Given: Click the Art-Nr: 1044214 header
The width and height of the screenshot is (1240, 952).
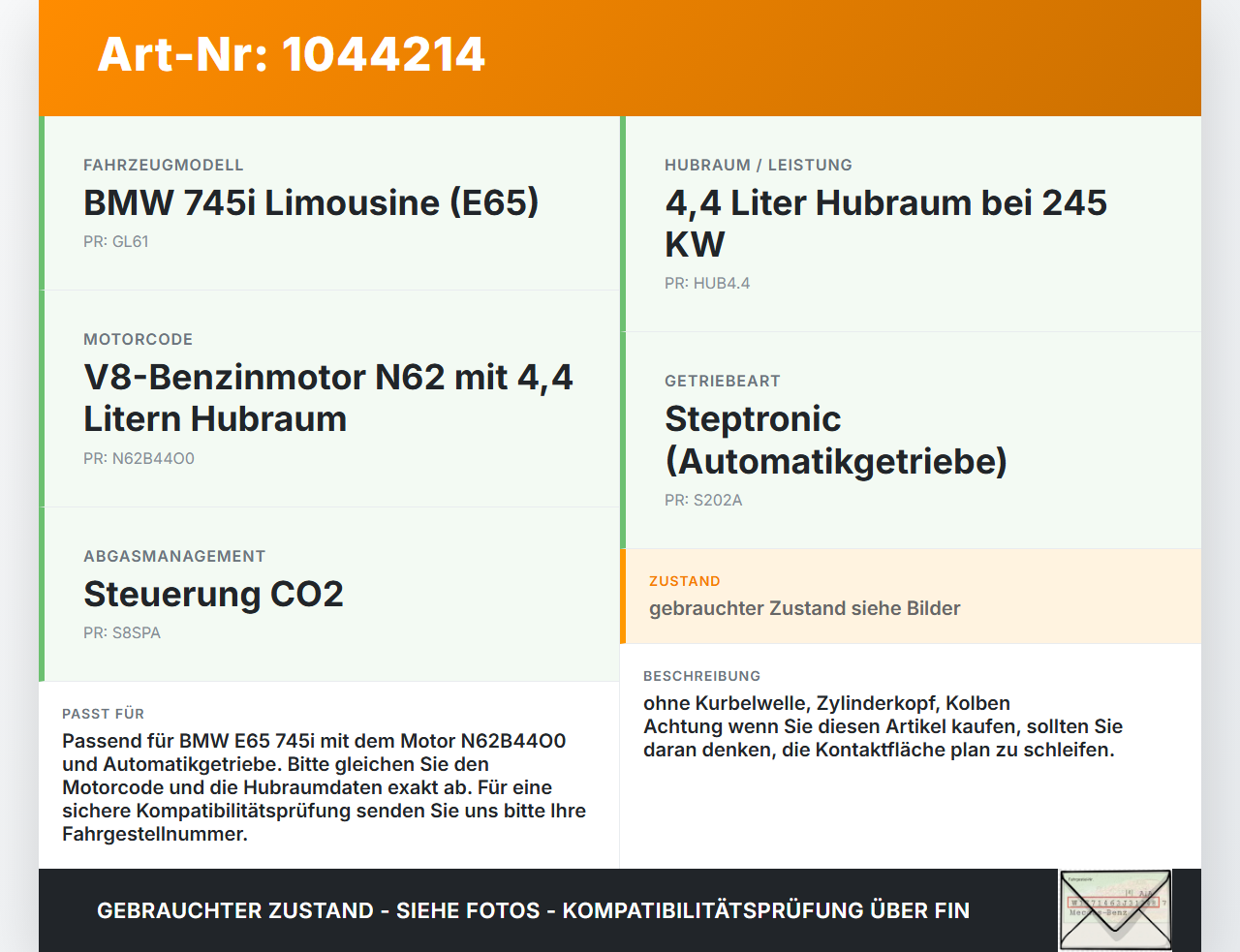Looking at the screenshot, I should click(x=291, y=54).
